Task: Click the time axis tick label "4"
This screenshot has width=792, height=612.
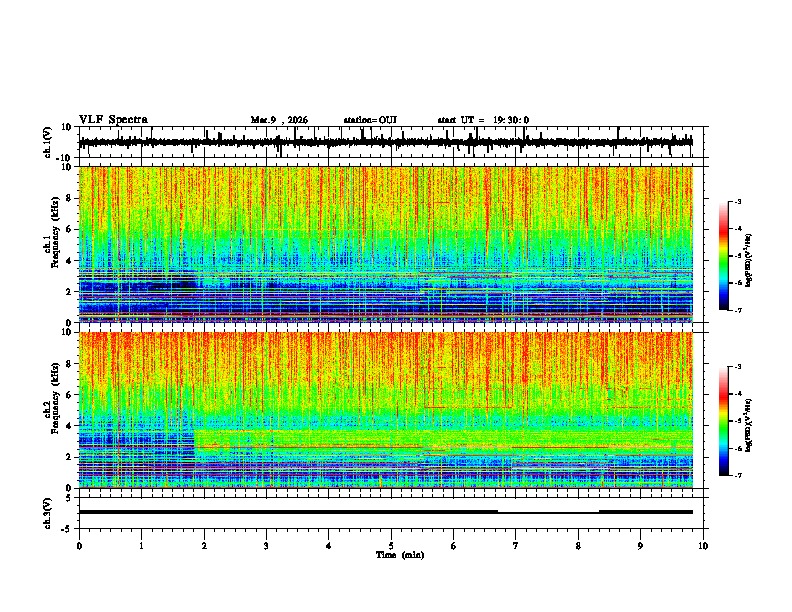Action: 329,546
